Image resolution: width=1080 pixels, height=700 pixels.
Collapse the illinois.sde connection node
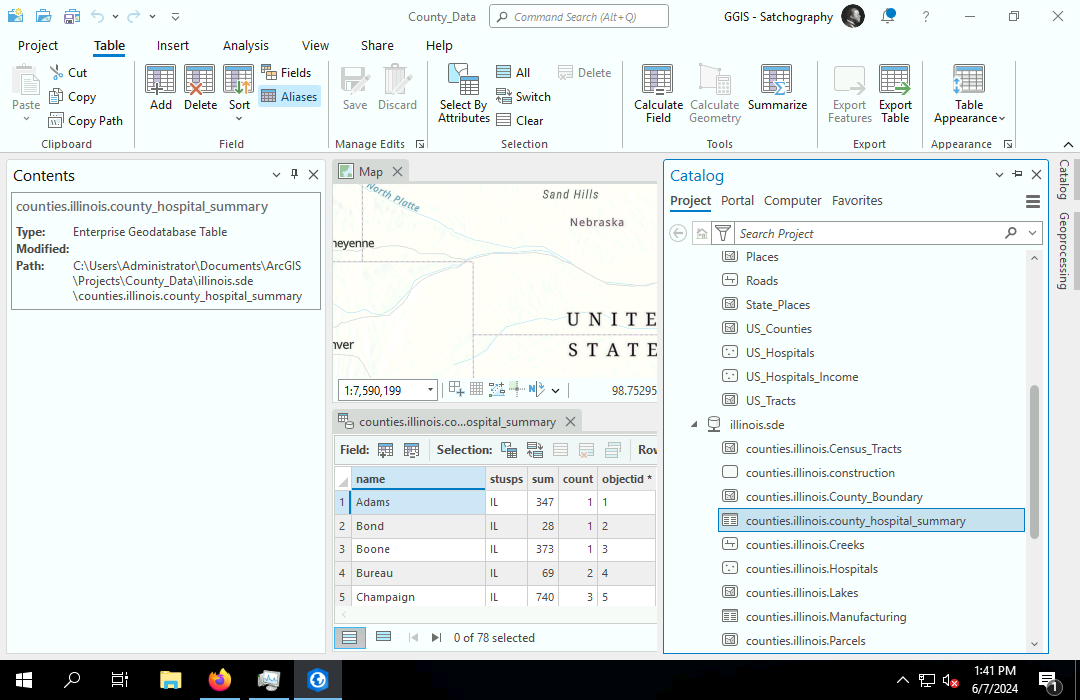point(694,425)
